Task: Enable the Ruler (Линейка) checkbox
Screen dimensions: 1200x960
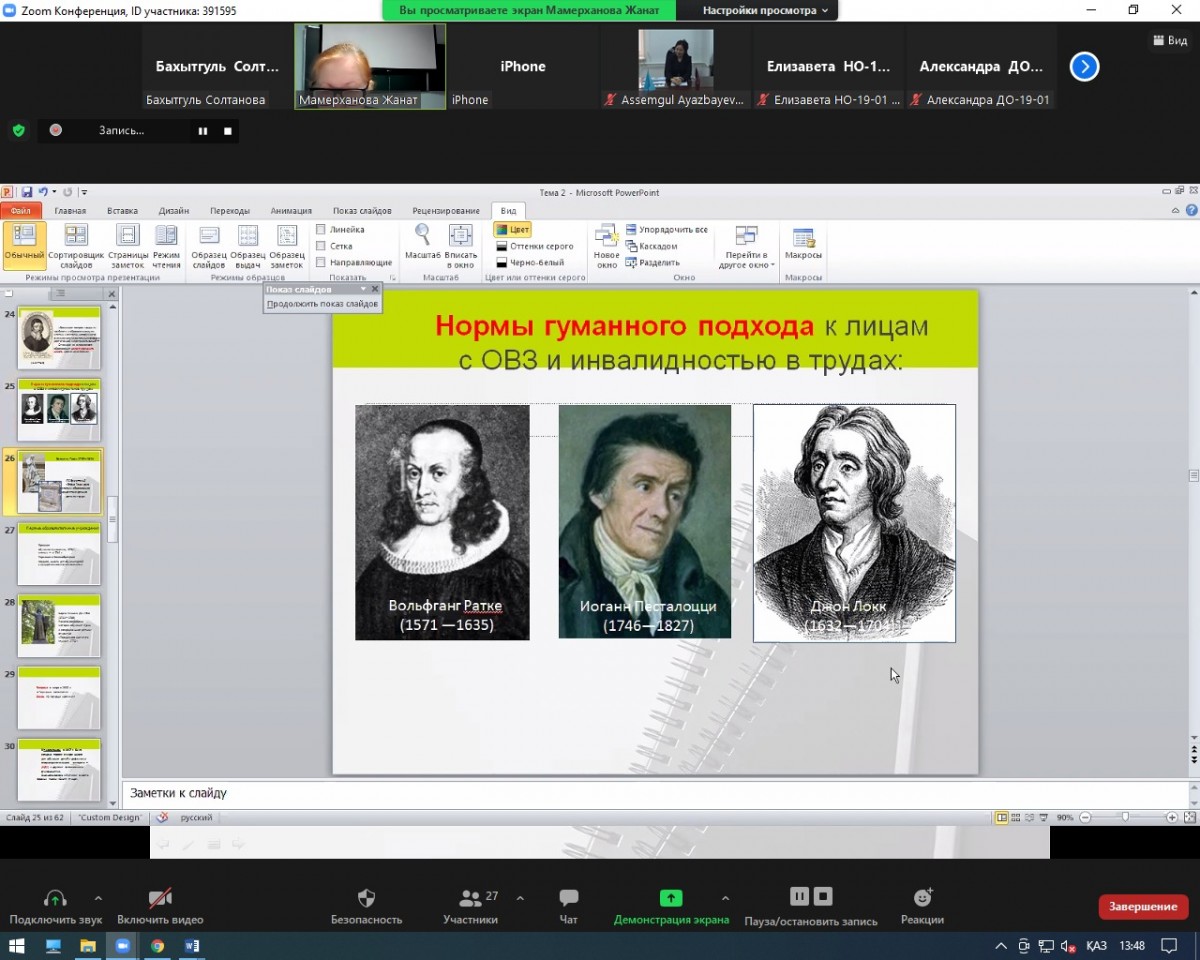Action: point(321,230)
